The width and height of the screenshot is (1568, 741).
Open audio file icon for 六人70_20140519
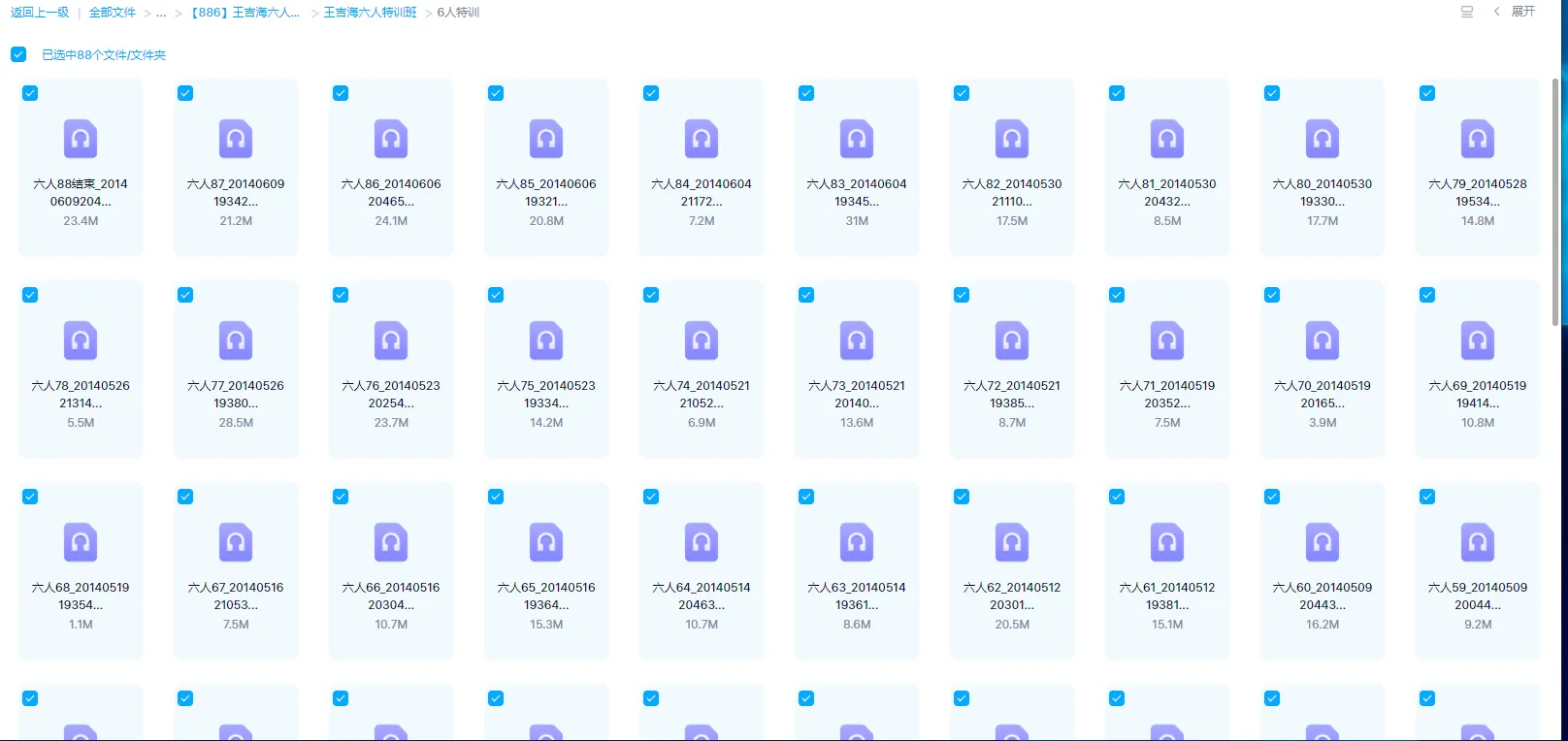1323,340
